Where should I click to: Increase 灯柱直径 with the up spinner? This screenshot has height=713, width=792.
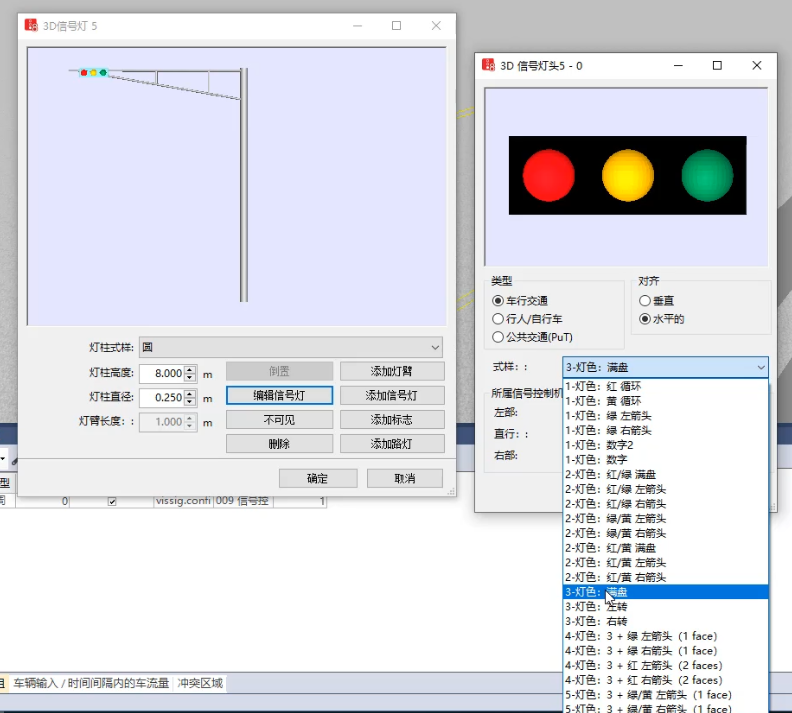[190, 394]
